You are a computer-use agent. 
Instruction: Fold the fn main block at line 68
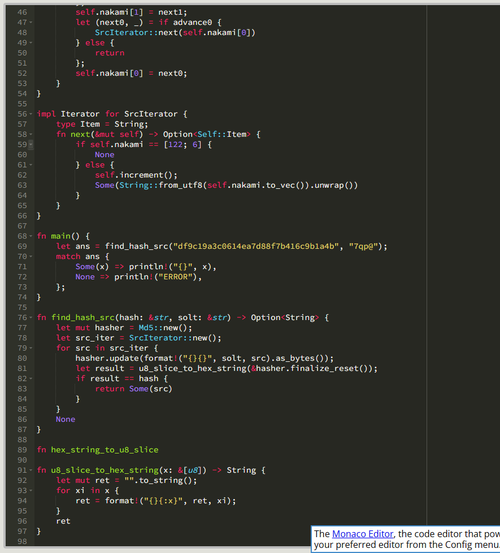pyautogui.click(x=31, y=236)
